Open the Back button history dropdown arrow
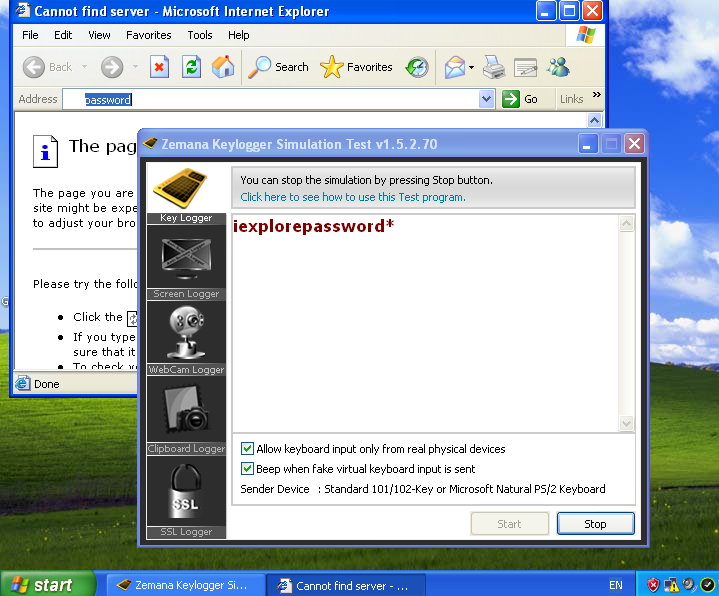Image resolution: width=719 pixels, height=596 pixels. click(84, 67)
